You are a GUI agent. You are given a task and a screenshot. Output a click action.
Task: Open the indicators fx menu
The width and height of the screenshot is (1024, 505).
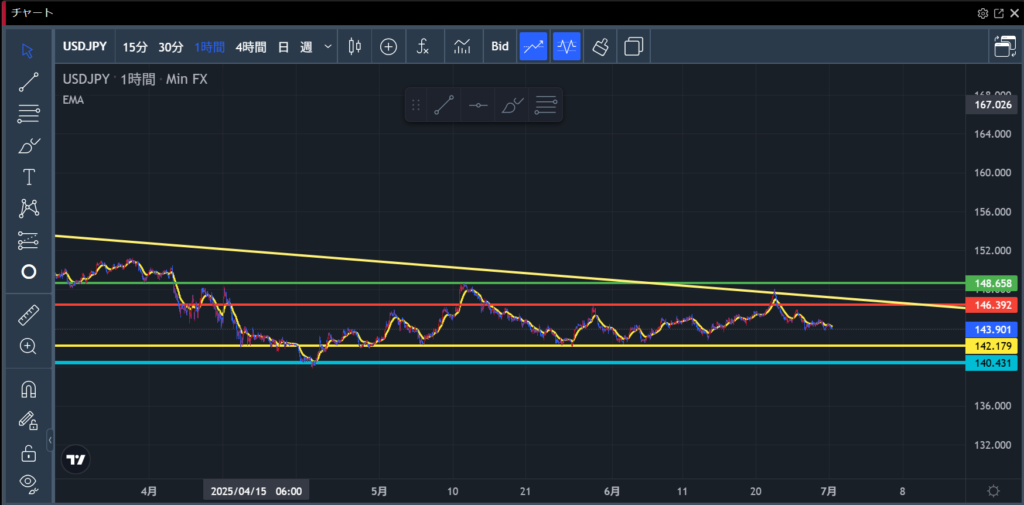pyautogui.click(x=423, y=46)
